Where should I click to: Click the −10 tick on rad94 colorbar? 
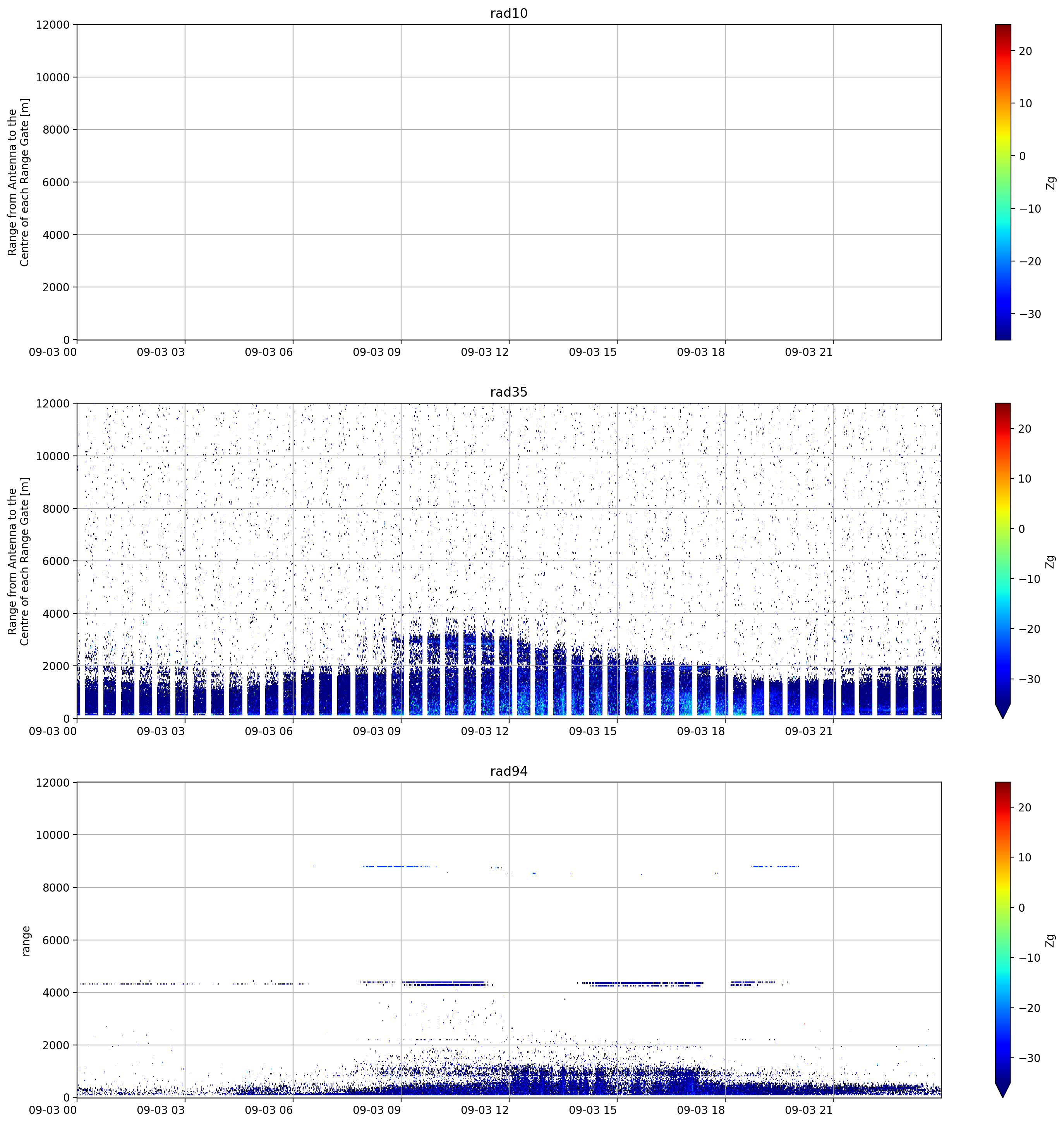1030,958
